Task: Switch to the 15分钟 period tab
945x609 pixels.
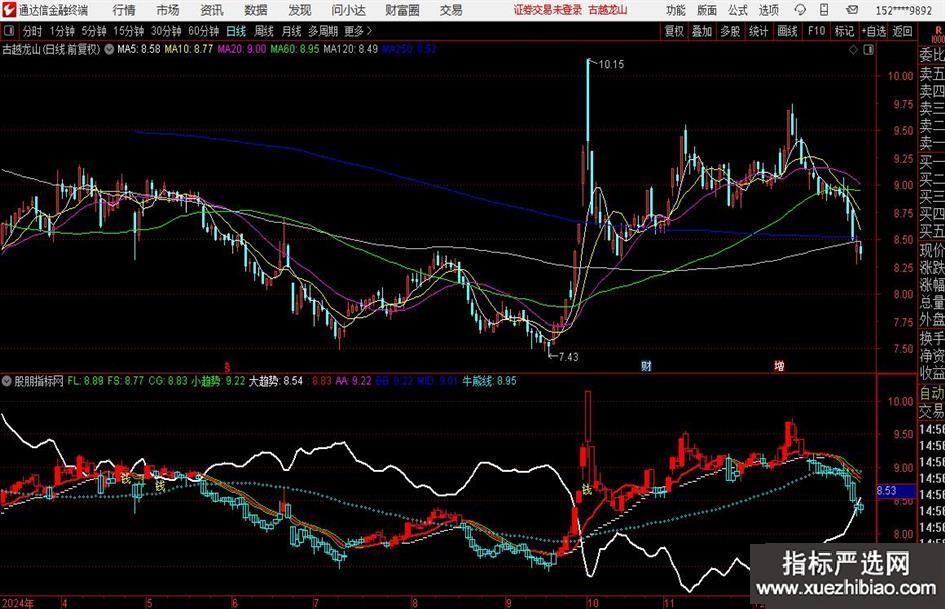Action: tap(129, 31)
